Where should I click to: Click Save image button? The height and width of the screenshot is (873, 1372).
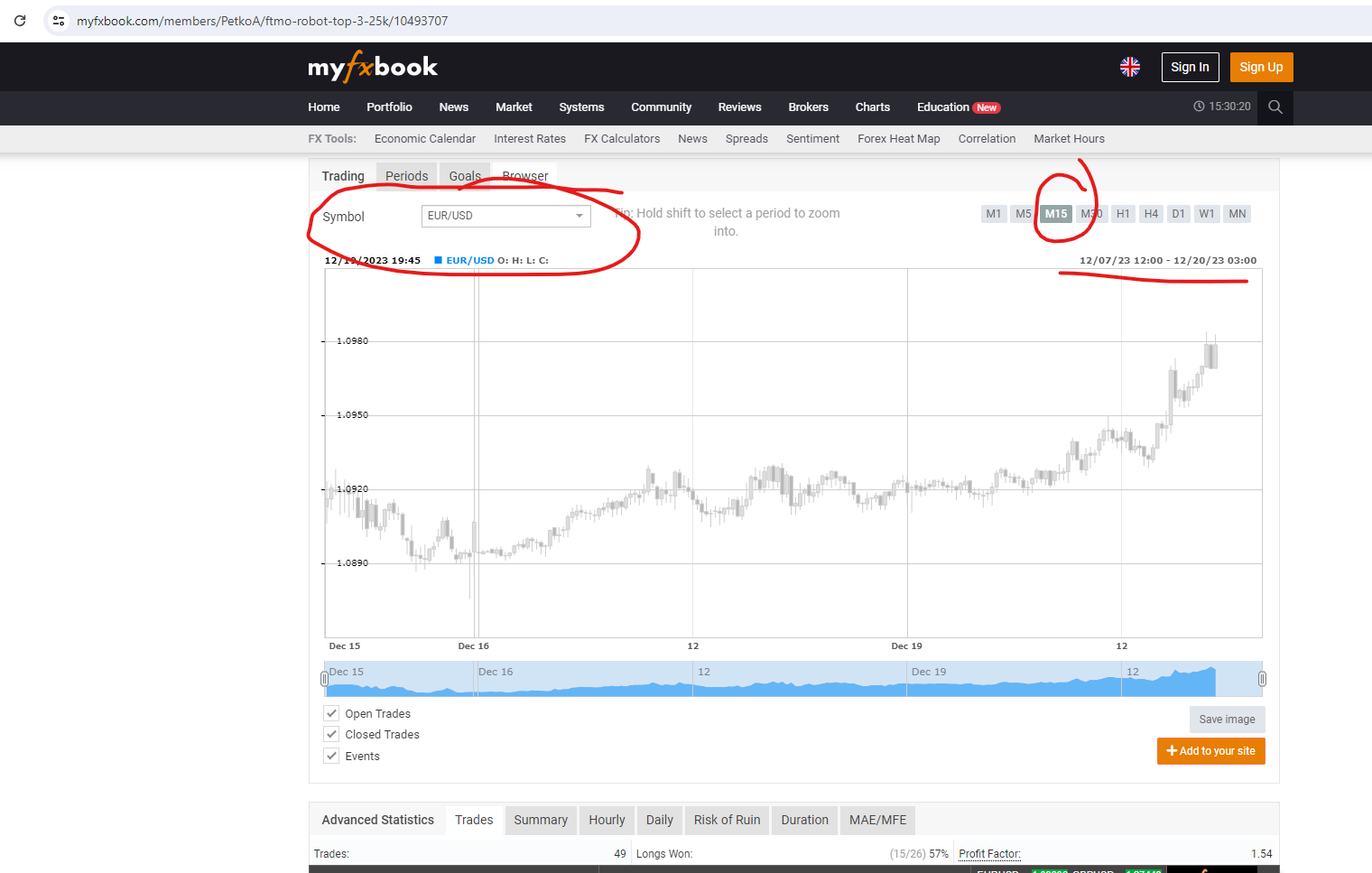1227,720
